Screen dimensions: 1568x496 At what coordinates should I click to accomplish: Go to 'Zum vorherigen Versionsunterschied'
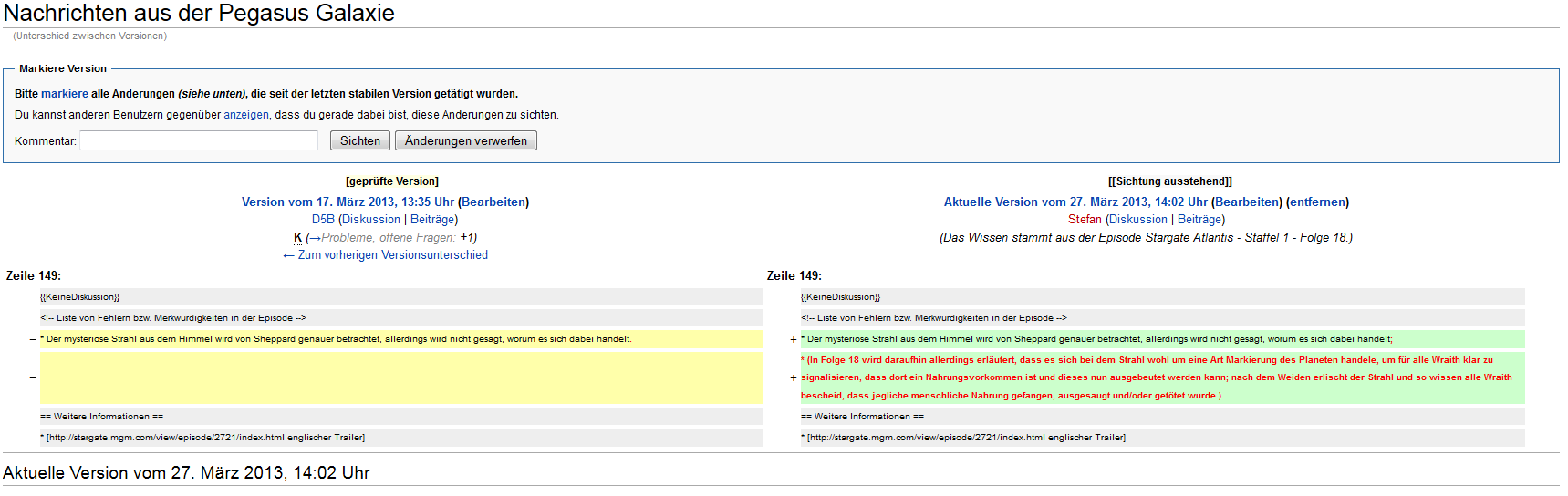tap(385, 255)
